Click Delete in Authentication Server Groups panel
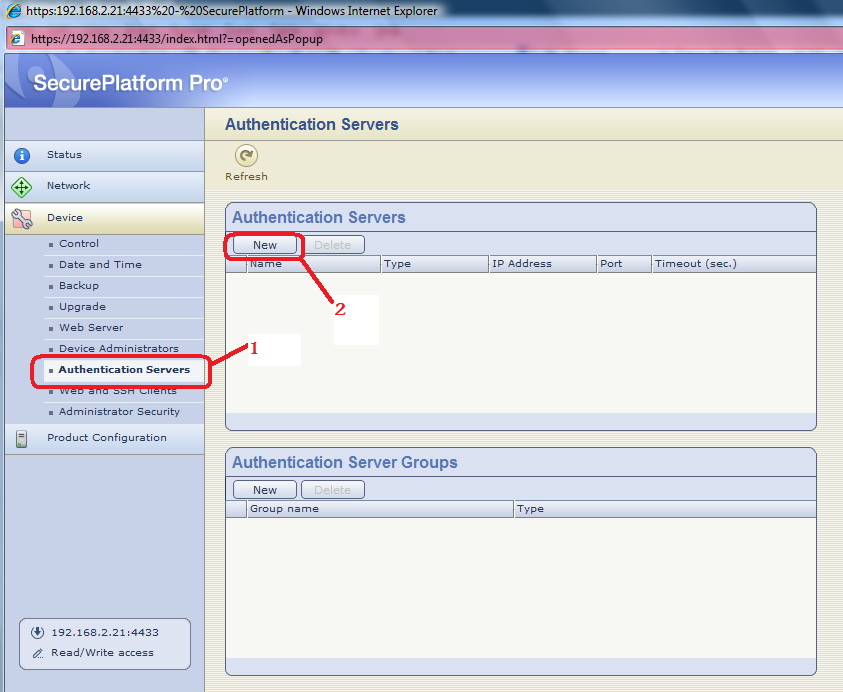 click(x=333, y=490)
